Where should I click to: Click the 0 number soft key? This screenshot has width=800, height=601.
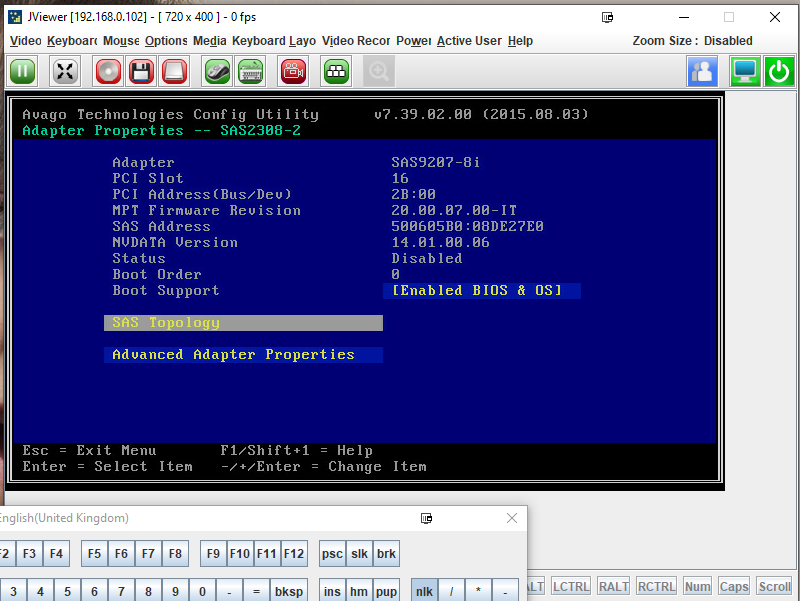[203, 591]
